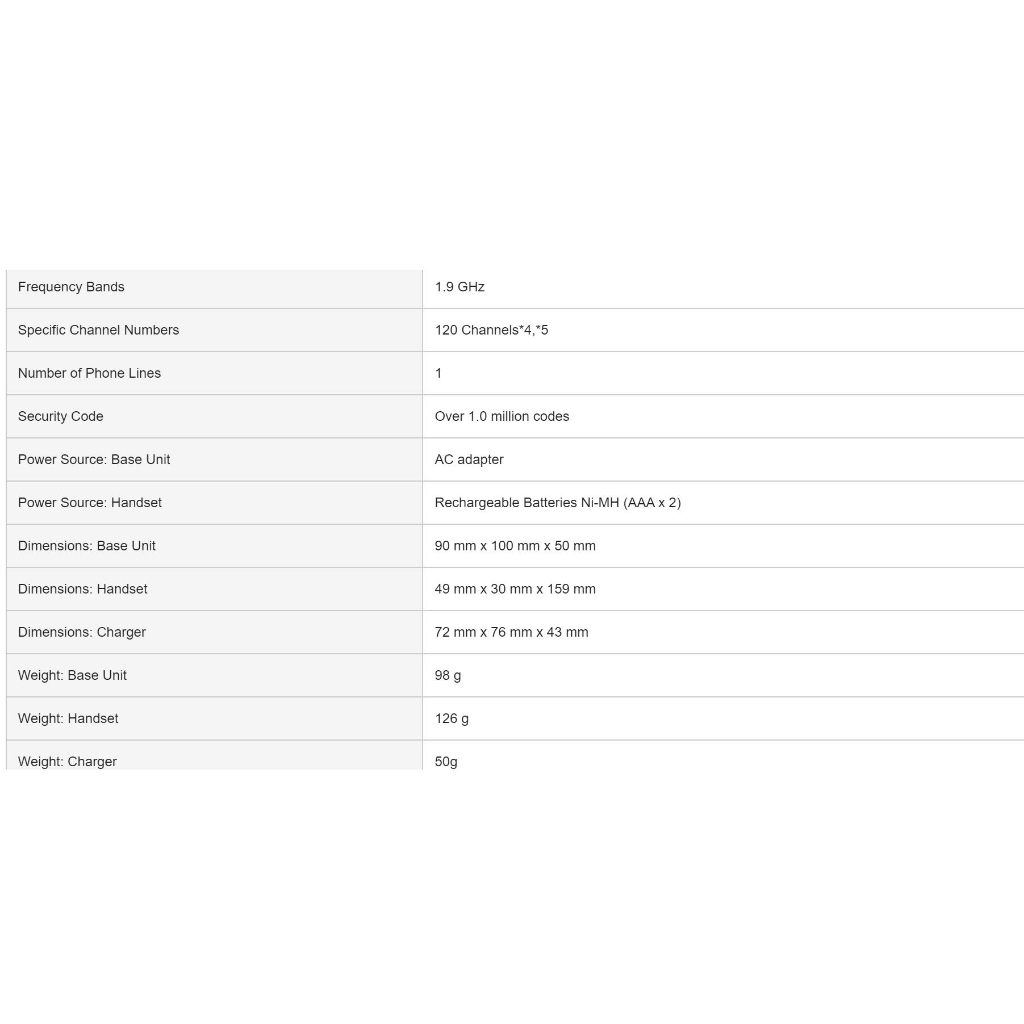Click the Frequency Bands label cell
The height and width of the screenshot is (1024, 1024).
coord(71,287)
